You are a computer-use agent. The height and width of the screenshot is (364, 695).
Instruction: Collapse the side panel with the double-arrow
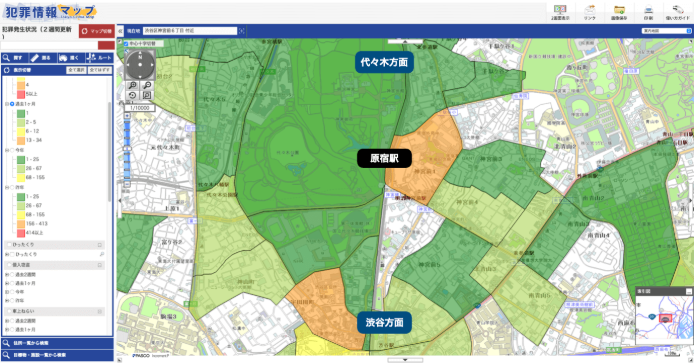click(x=120, y=31)
